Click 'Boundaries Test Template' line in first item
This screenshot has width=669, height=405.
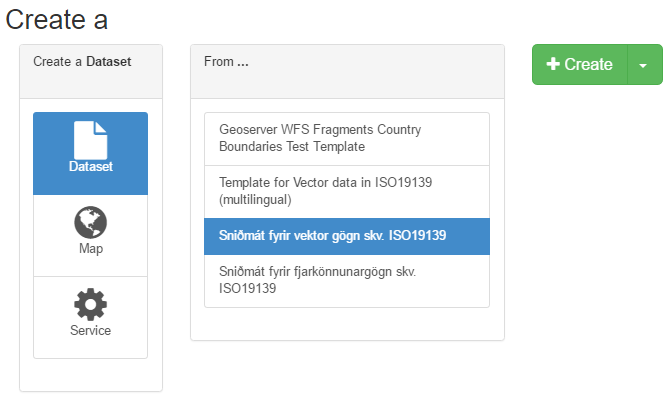point(292,147)
